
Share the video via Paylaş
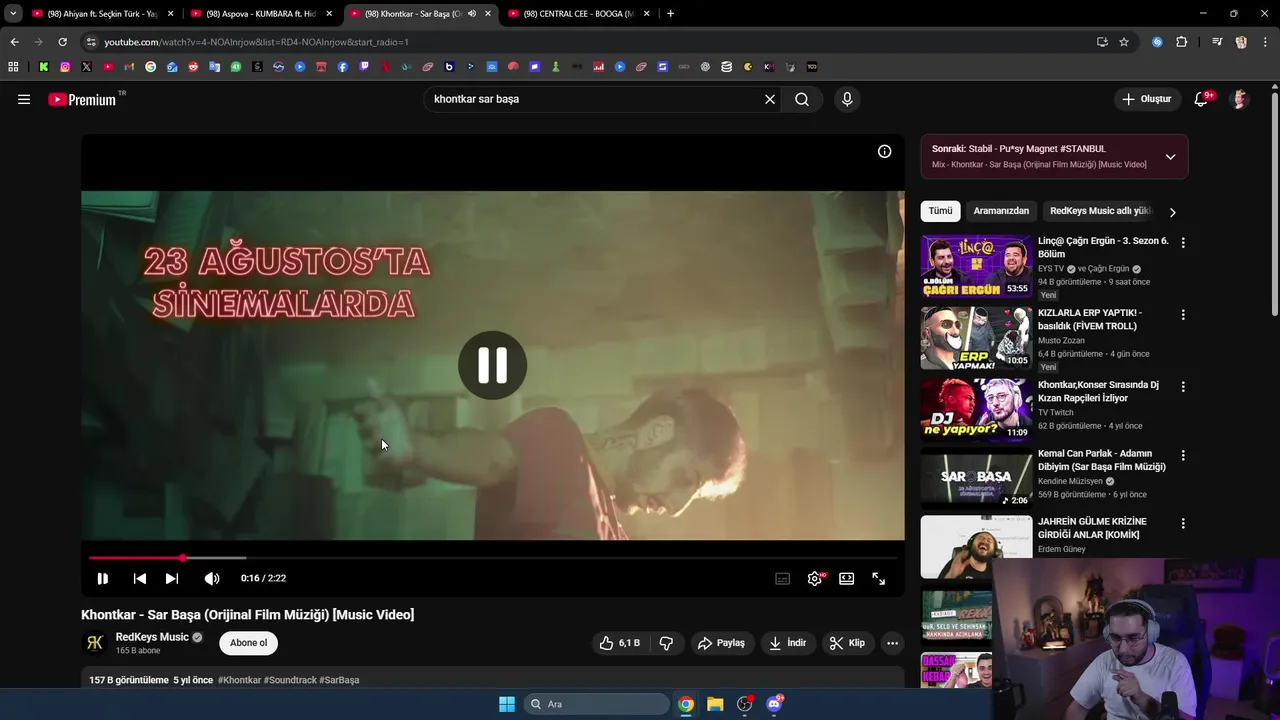(721, 643)
